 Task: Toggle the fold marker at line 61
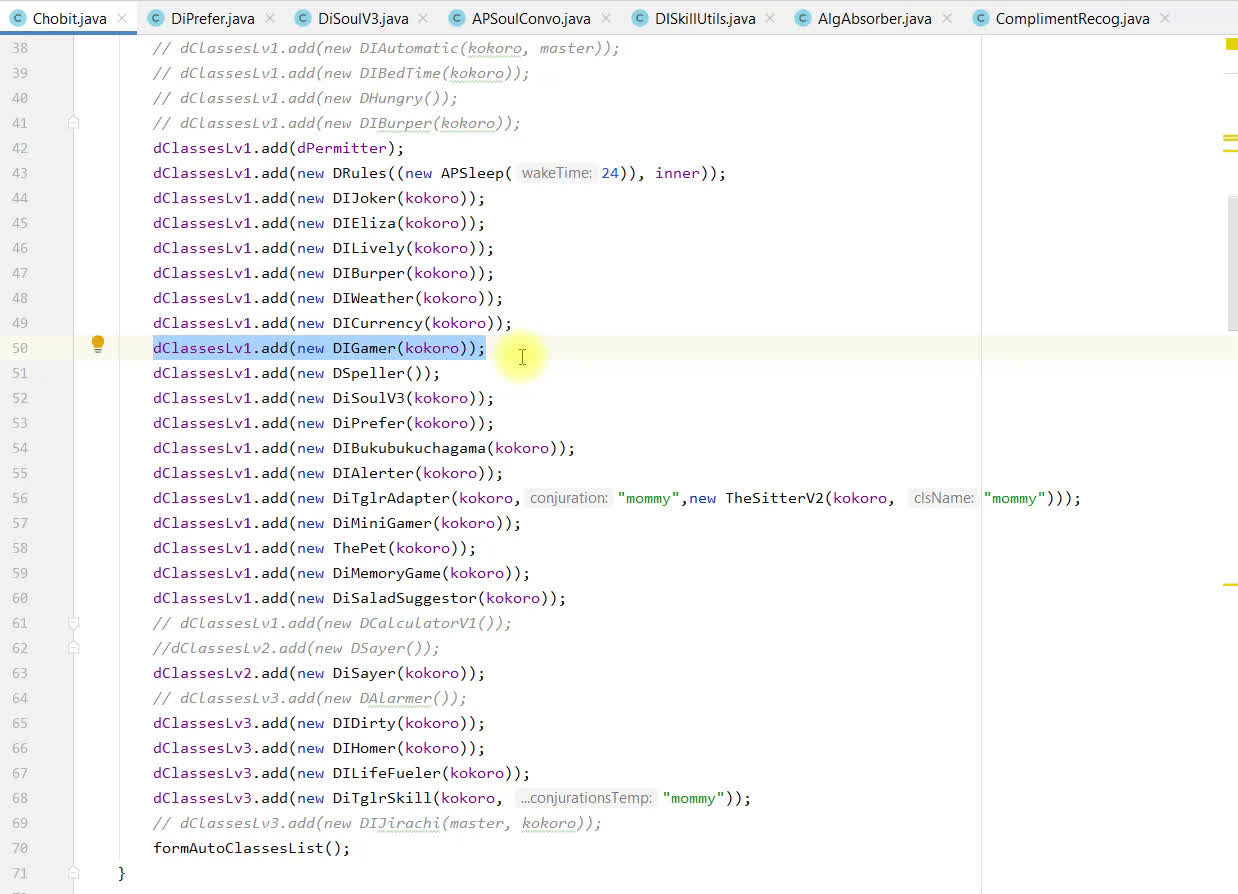tap(73, 623)
